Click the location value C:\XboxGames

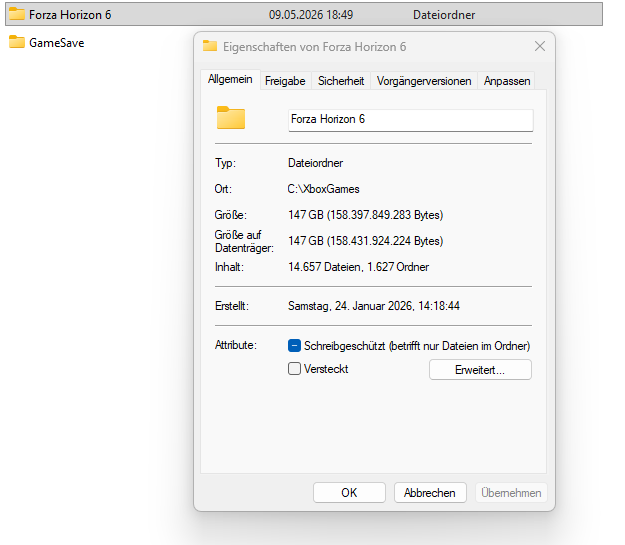pyautogui.click(x=323, y=189)
